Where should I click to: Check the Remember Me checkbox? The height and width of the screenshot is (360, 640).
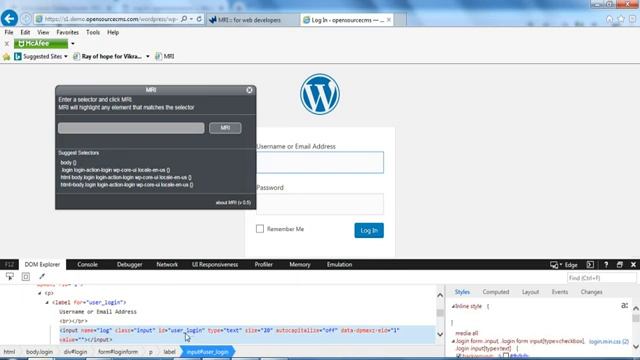coord(260,229)
